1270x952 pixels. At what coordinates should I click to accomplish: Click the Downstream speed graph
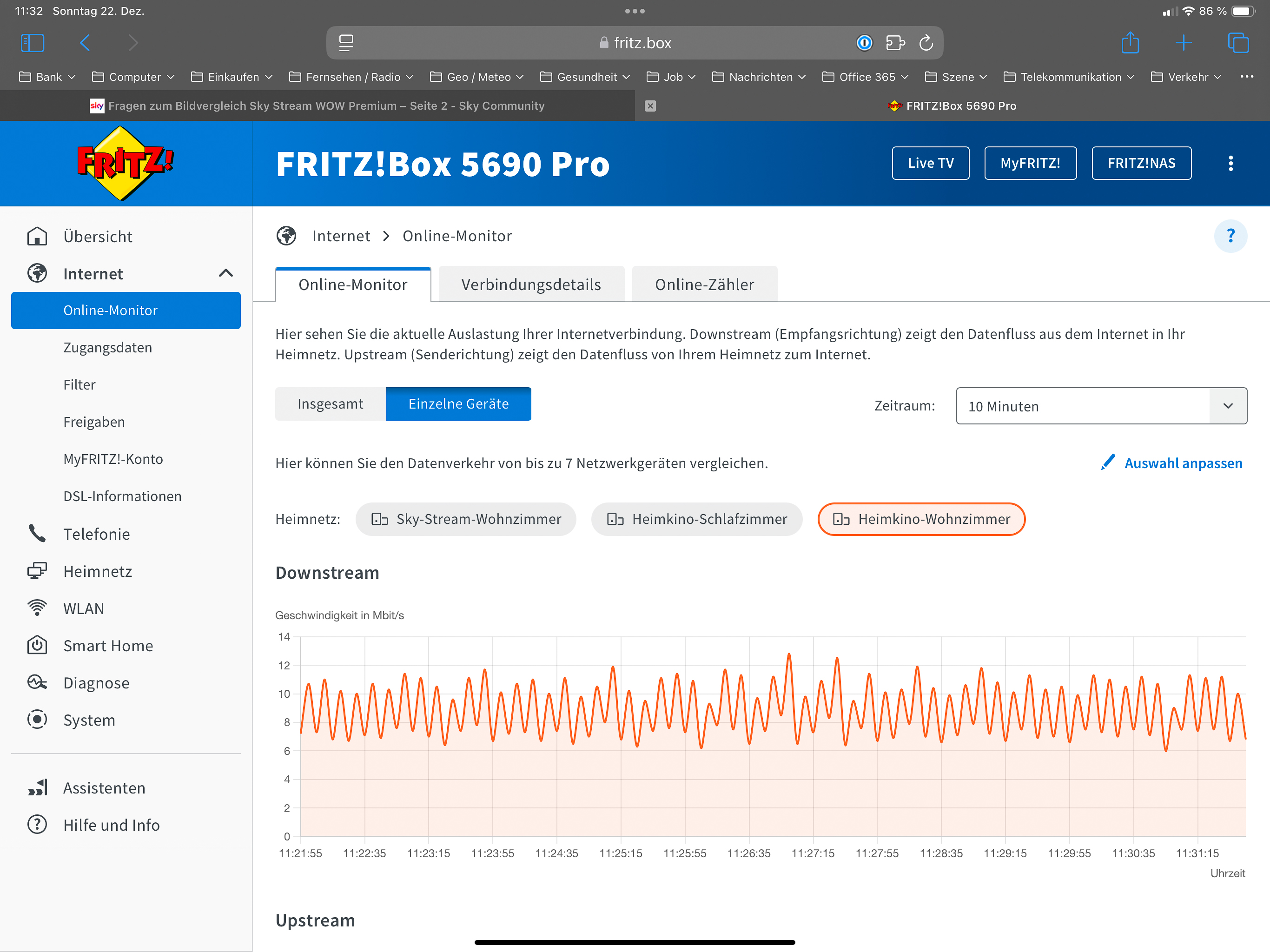(x=772, y=736)
